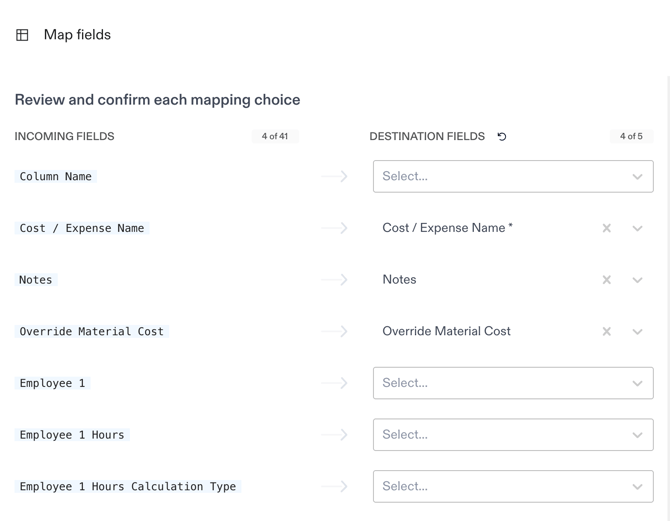The height and width of the screenshot is (521, 670).
Task: Click the Cost / Expense Name incoming tag
Action: (82, 228)
